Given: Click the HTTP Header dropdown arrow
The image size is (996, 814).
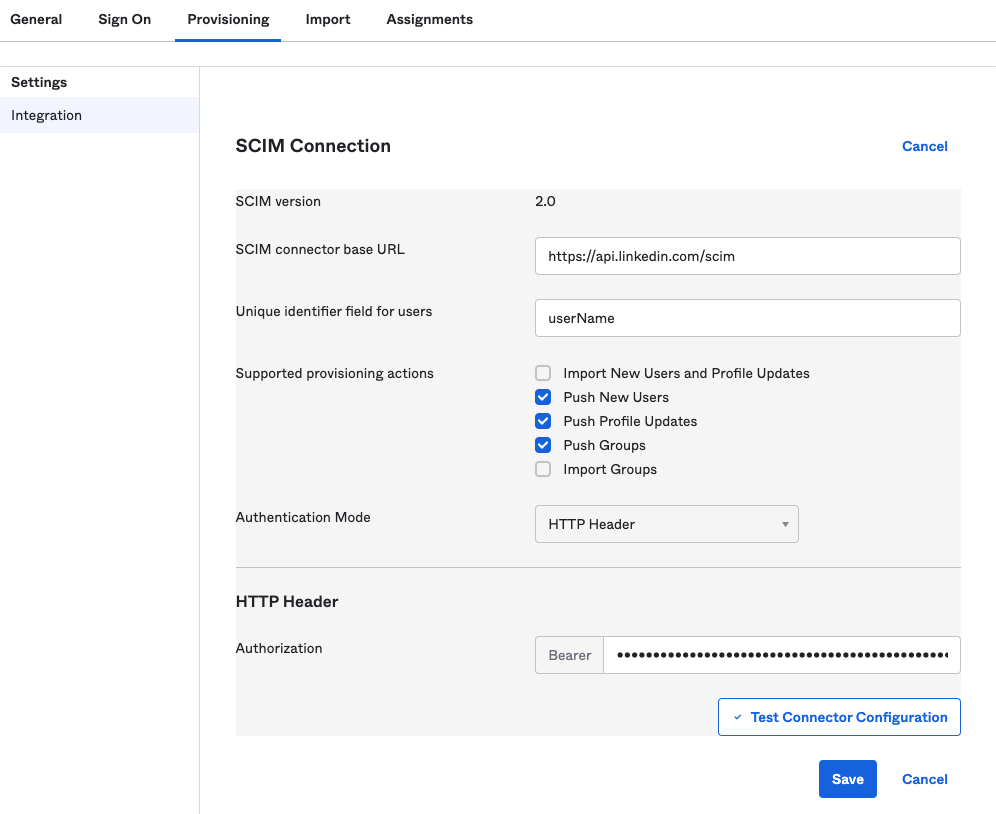Looking at the screenshot, I should 785,524.
